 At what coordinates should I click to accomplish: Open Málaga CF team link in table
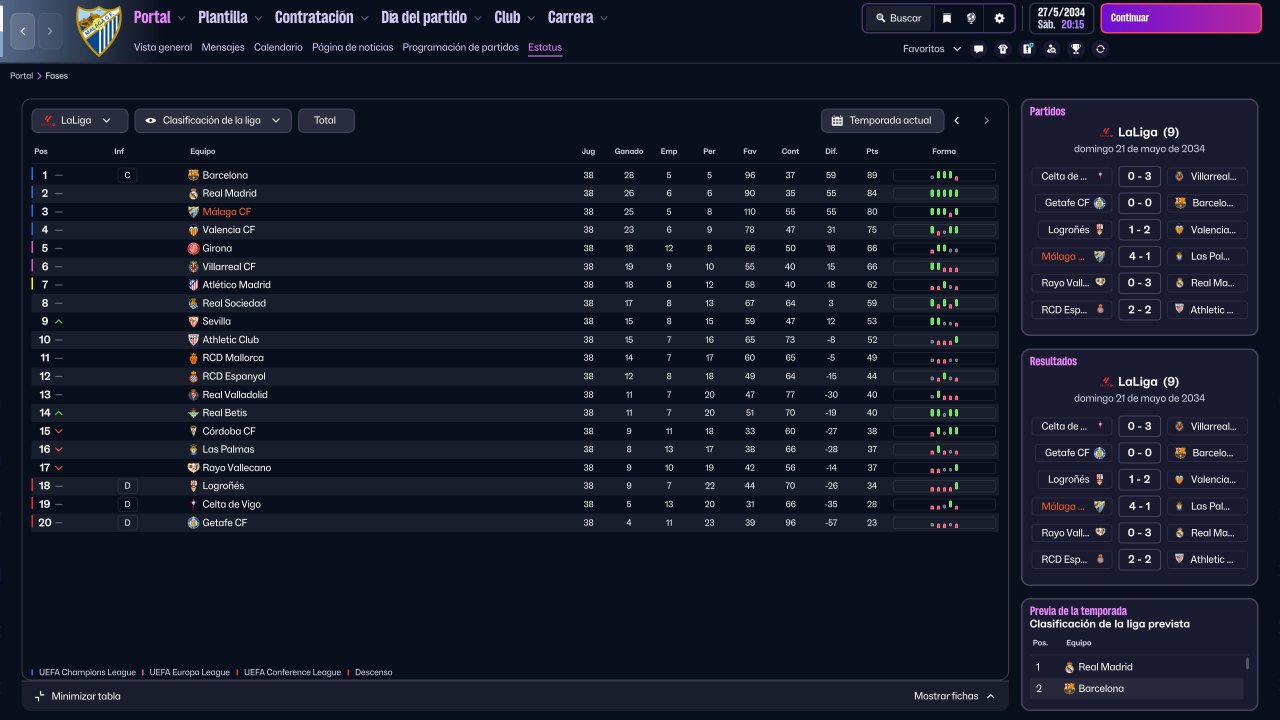pyautogui.click(x=227, y=212)
